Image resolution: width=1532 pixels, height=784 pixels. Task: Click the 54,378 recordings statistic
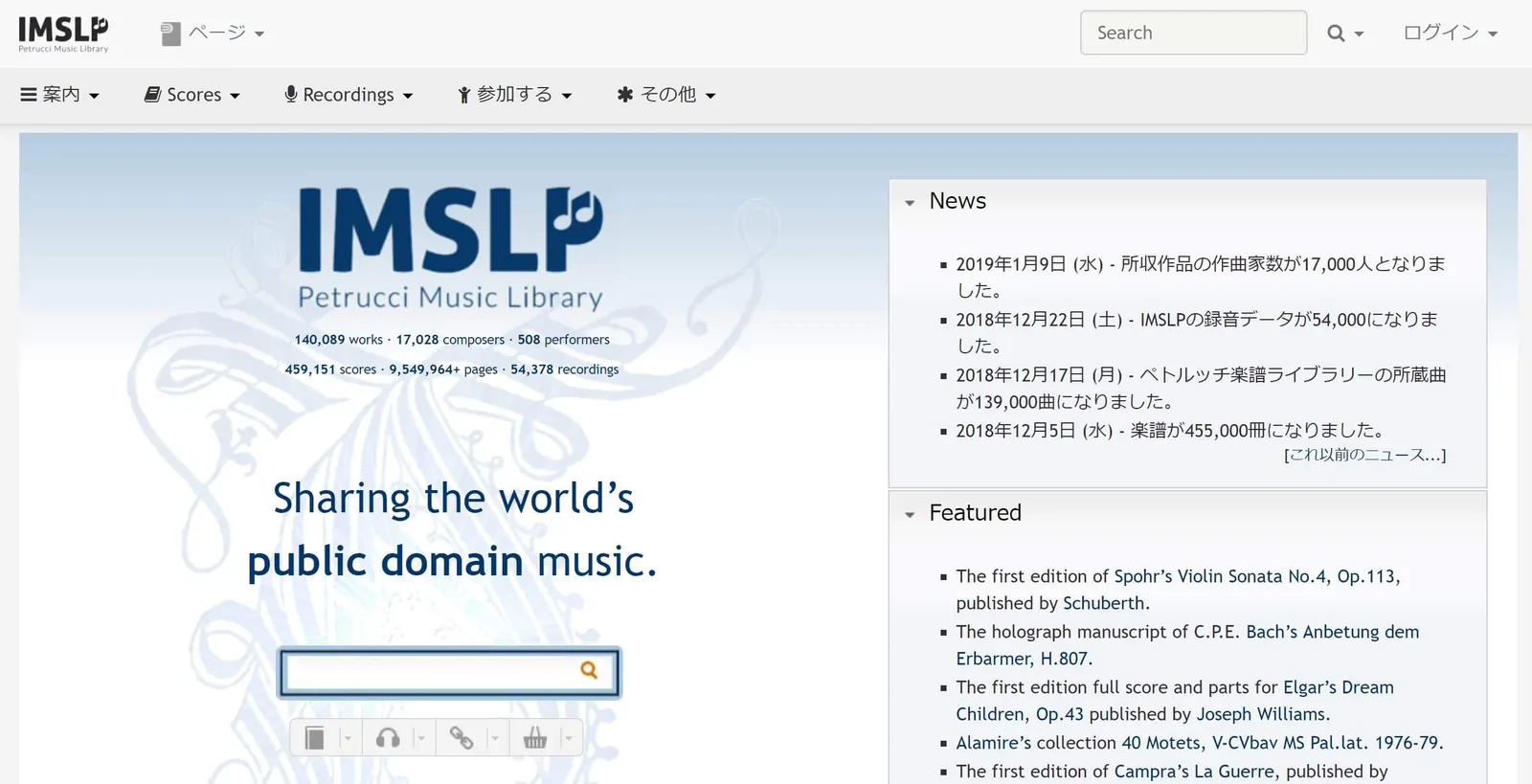(x=565, y=370)
